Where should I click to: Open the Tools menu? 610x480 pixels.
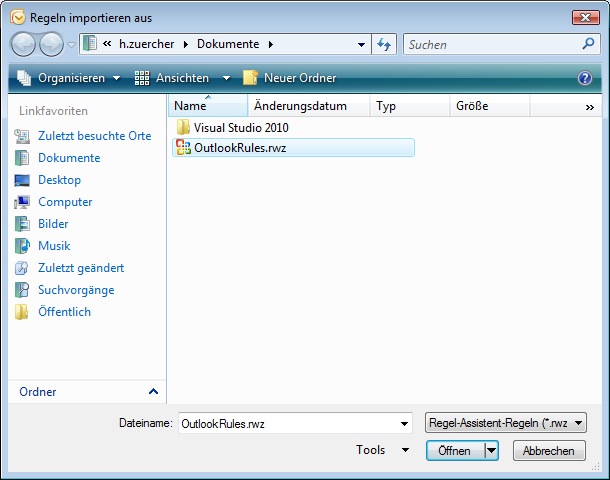(382, 450)
